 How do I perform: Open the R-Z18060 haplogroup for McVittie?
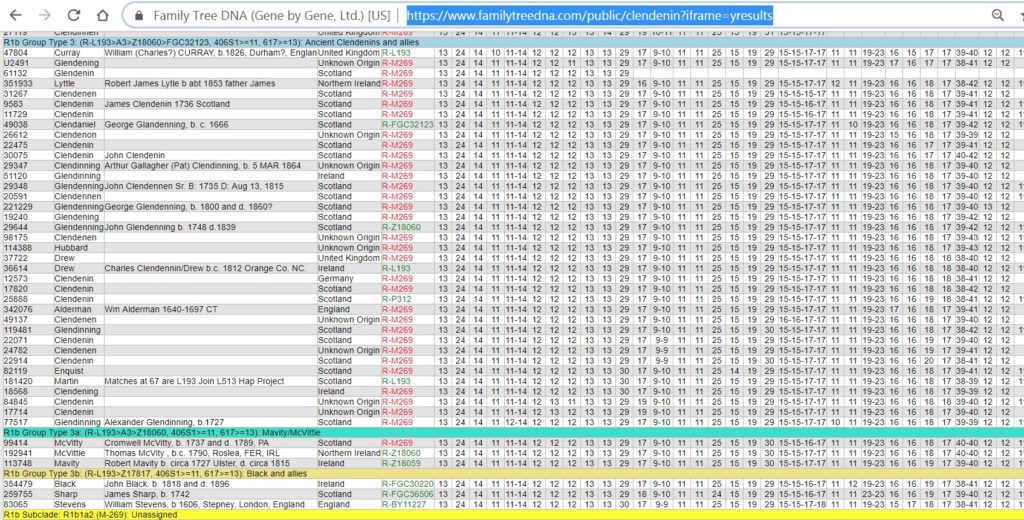(401, 453)
